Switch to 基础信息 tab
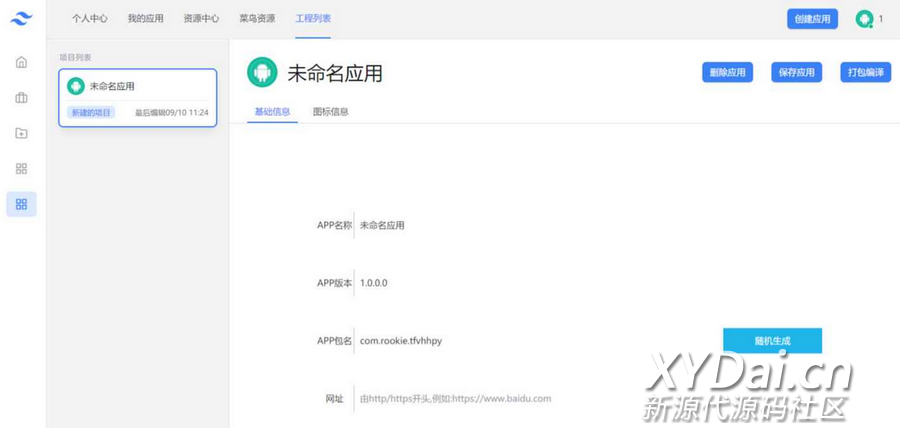The image size is (900, 428). (x=272, y=112)
